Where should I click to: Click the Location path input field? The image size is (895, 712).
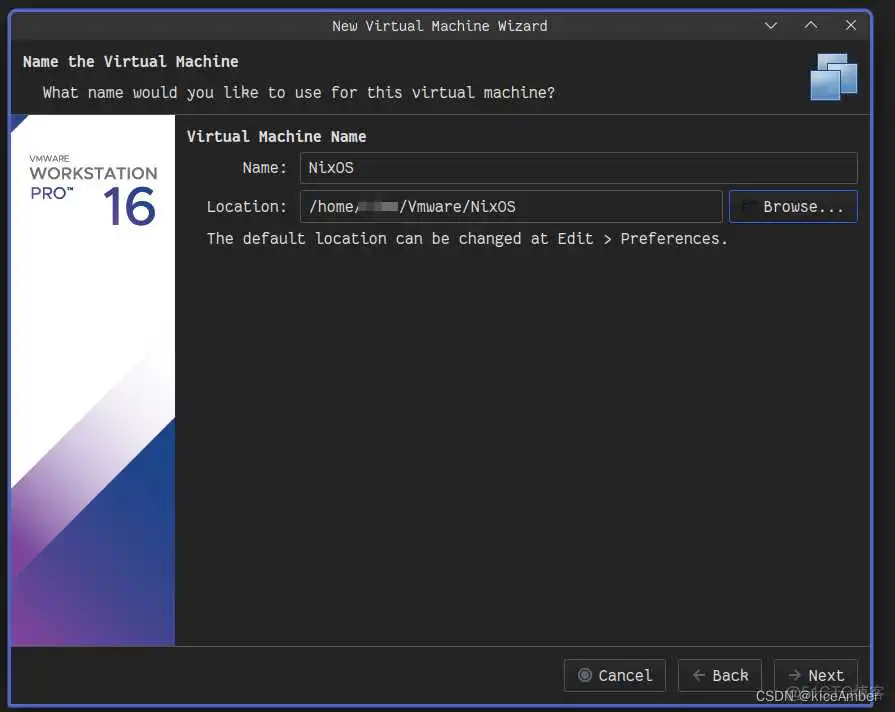(x=512, y=206)
